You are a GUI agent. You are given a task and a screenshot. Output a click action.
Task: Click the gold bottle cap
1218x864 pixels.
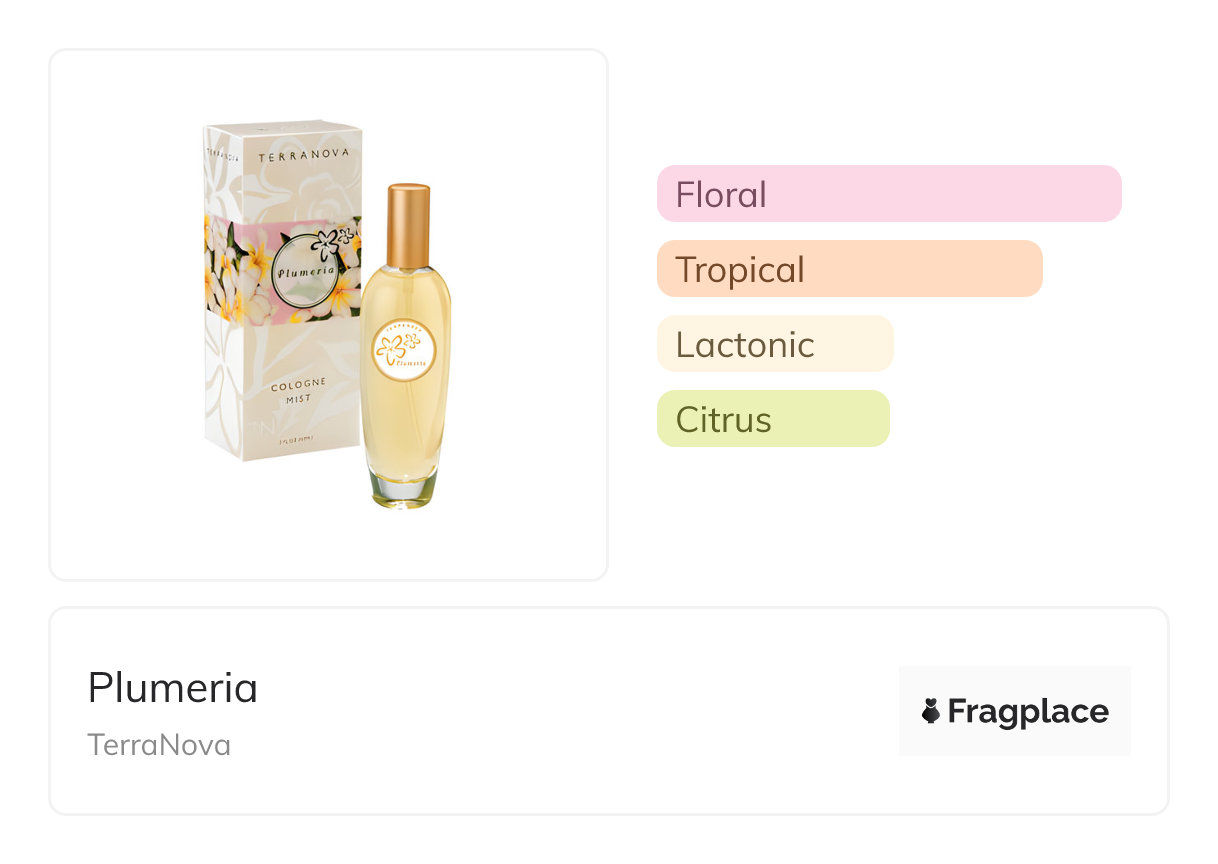coord(408,225)
